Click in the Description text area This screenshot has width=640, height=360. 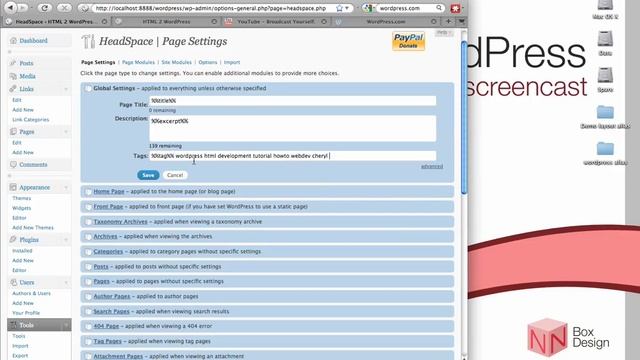pyautogui.click(x=292, y=129)
